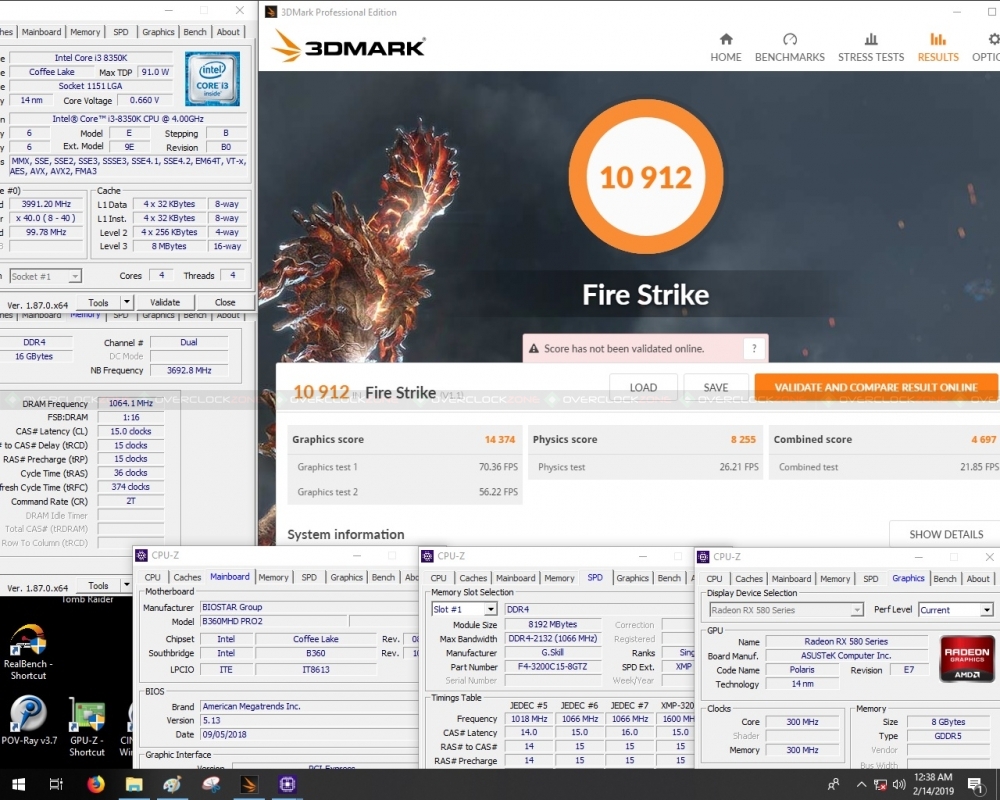Open the People icon in system tray

[833, 785]
